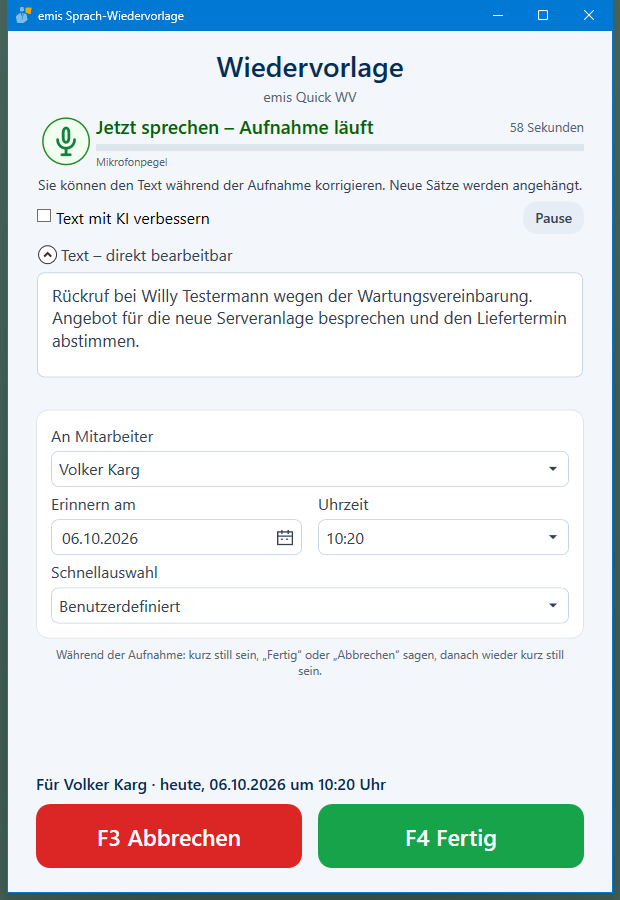620x900 pixels.
Task: Click the 'Jetzt sprechen – Aufnahme läuft' status text
Action: [234, 127]
